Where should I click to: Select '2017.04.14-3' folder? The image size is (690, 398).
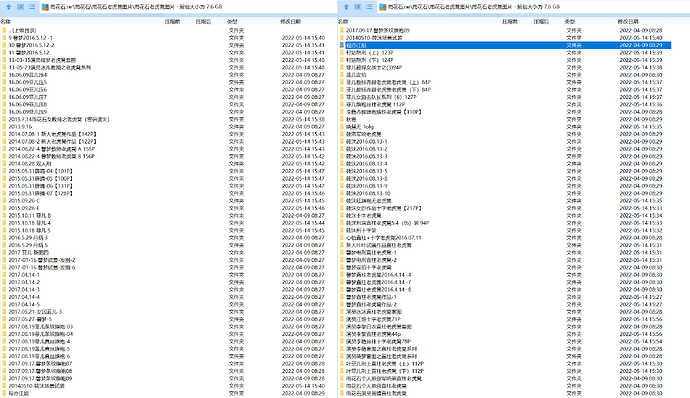click(24, 289)
